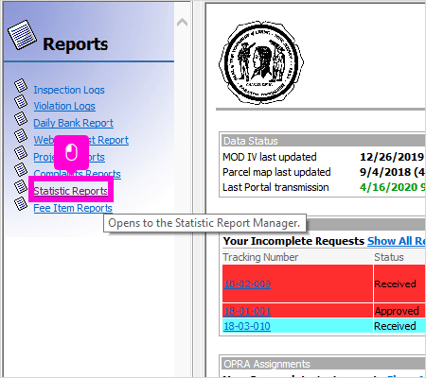Click Received status of 18-03-010
This screenshot has width=426, height=378.
395,326
